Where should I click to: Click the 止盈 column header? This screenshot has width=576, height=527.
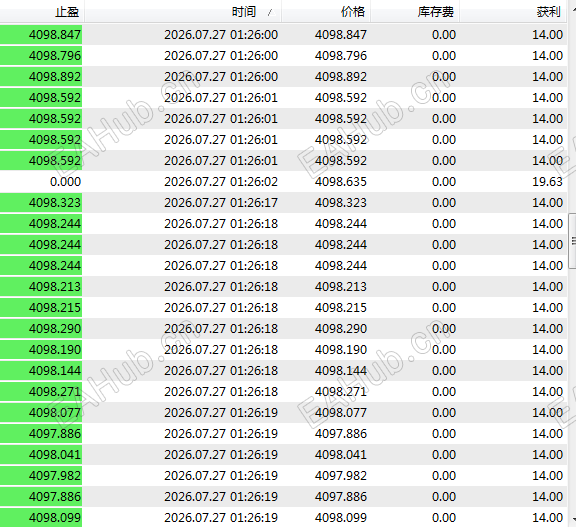tap(42, 12)
